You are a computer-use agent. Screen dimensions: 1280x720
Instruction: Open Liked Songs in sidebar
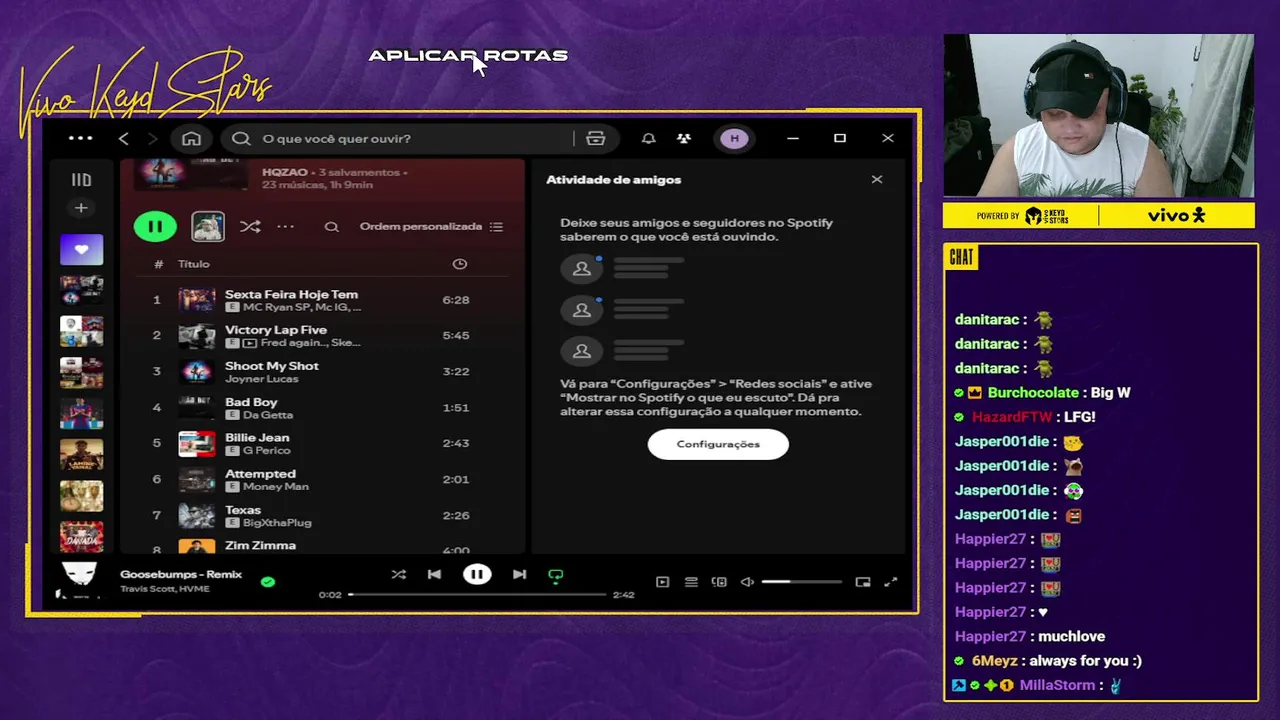[81, 249]
